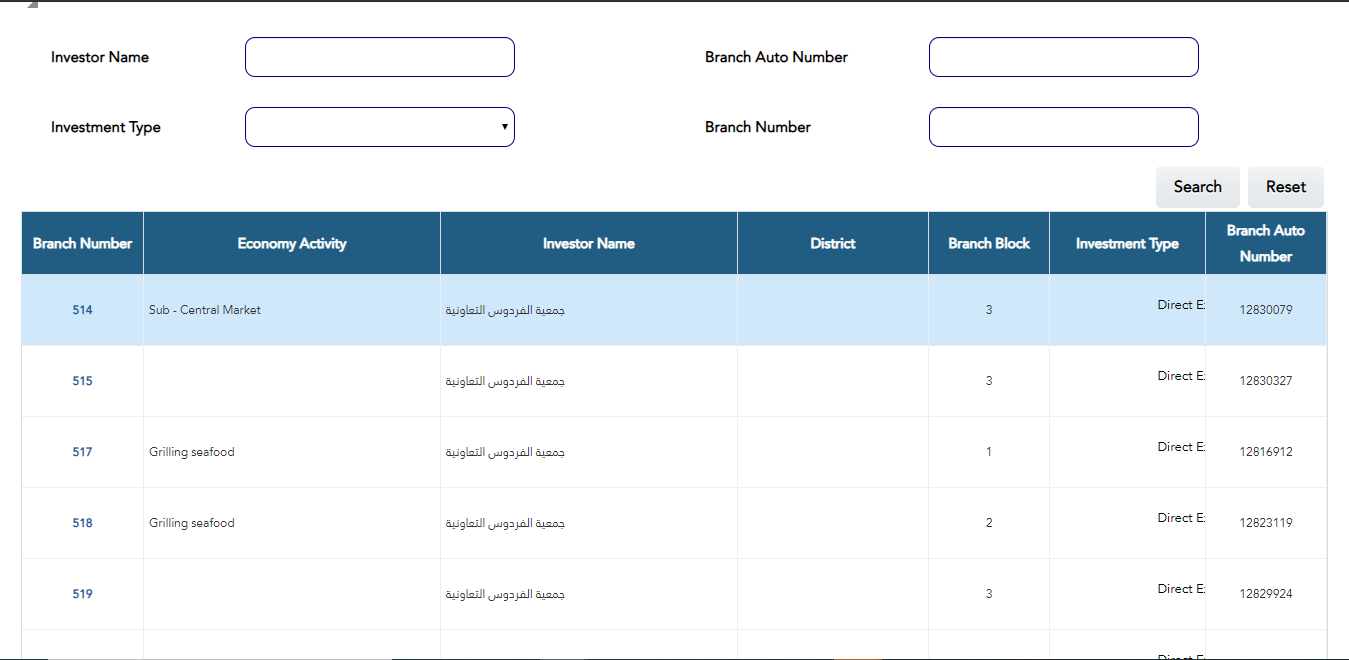The height and width of the screenshot is (660, 1349).
Task: Click the "Investor Name" form label
Action: (100, 57)
